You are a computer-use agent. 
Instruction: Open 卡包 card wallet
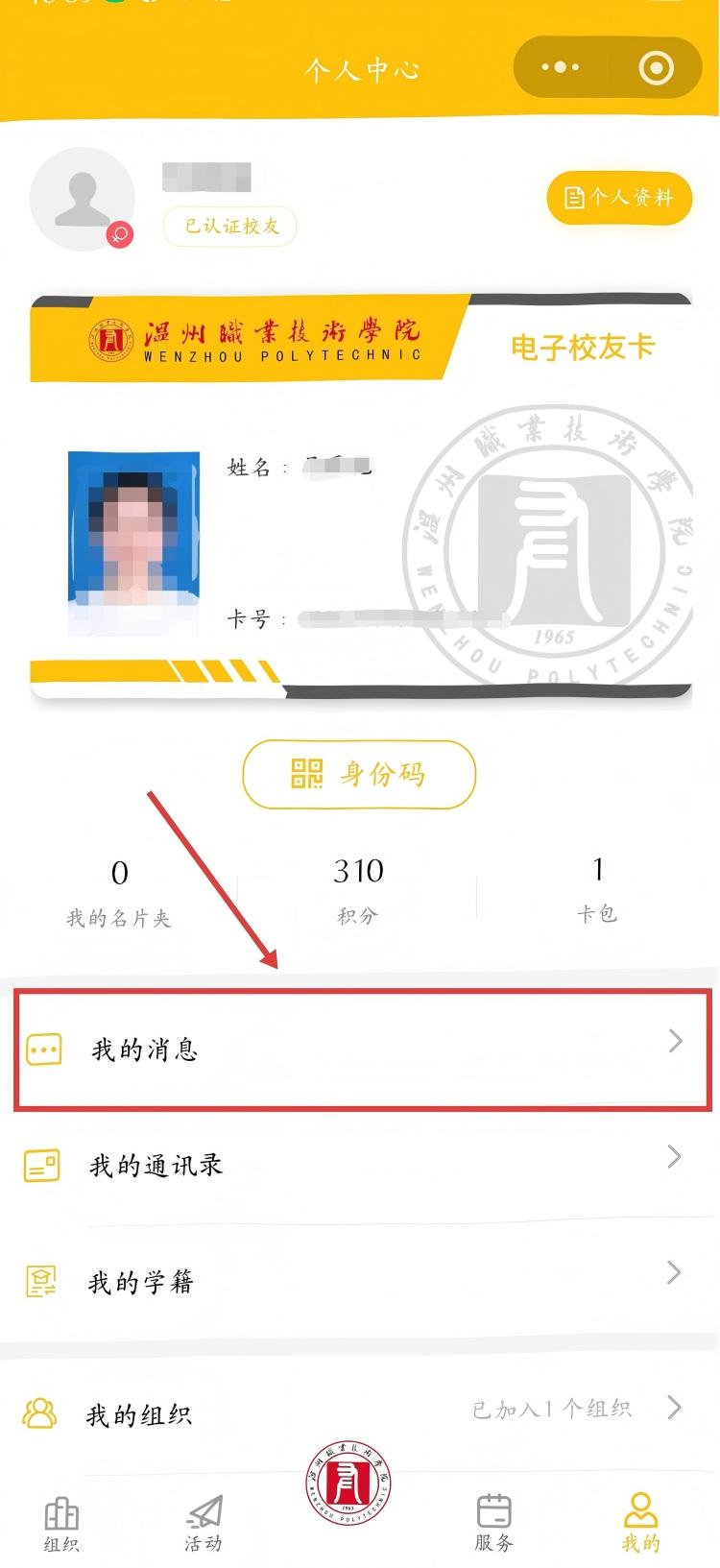point(596,890)
